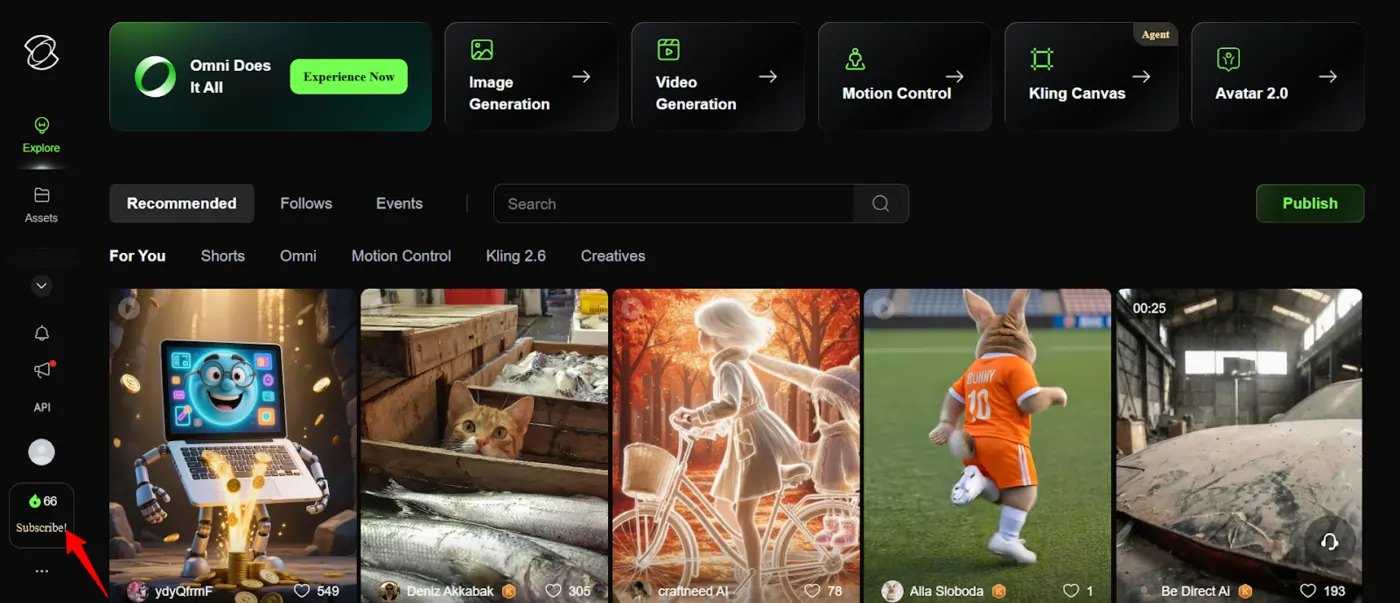Like the ydyQfrmF robot video
Viewport: 1400px width, 603px height.
point(302,591)
